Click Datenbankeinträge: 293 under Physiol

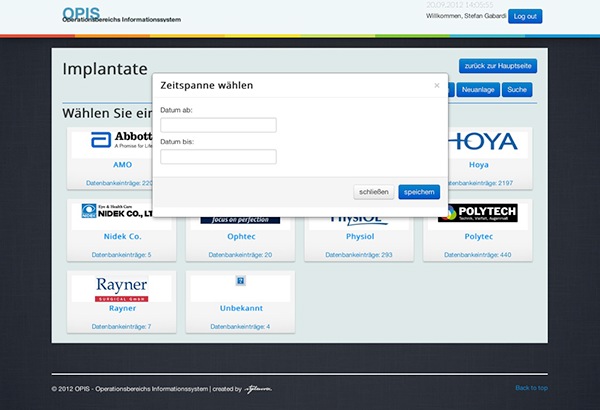coord(359,255)
